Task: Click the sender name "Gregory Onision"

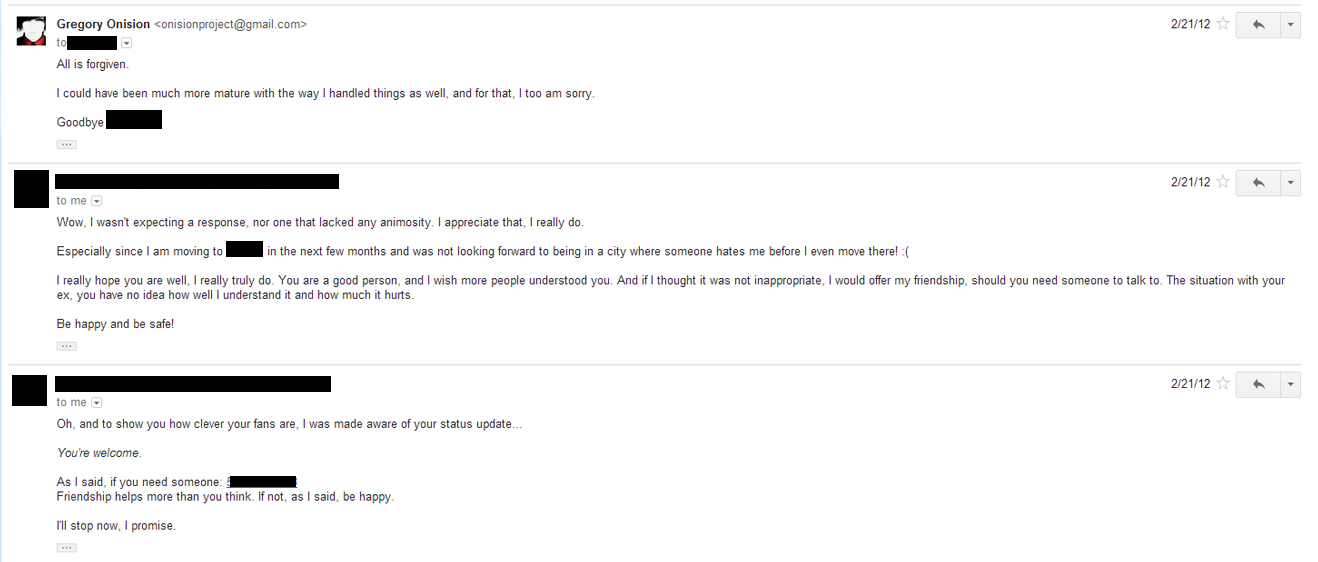Action: tap(103, 24)
